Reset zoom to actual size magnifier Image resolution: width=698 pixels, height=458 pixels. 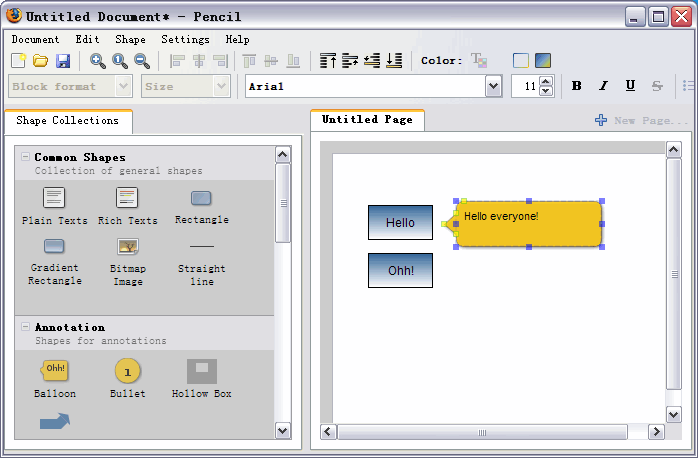click(x=120, y=61)
